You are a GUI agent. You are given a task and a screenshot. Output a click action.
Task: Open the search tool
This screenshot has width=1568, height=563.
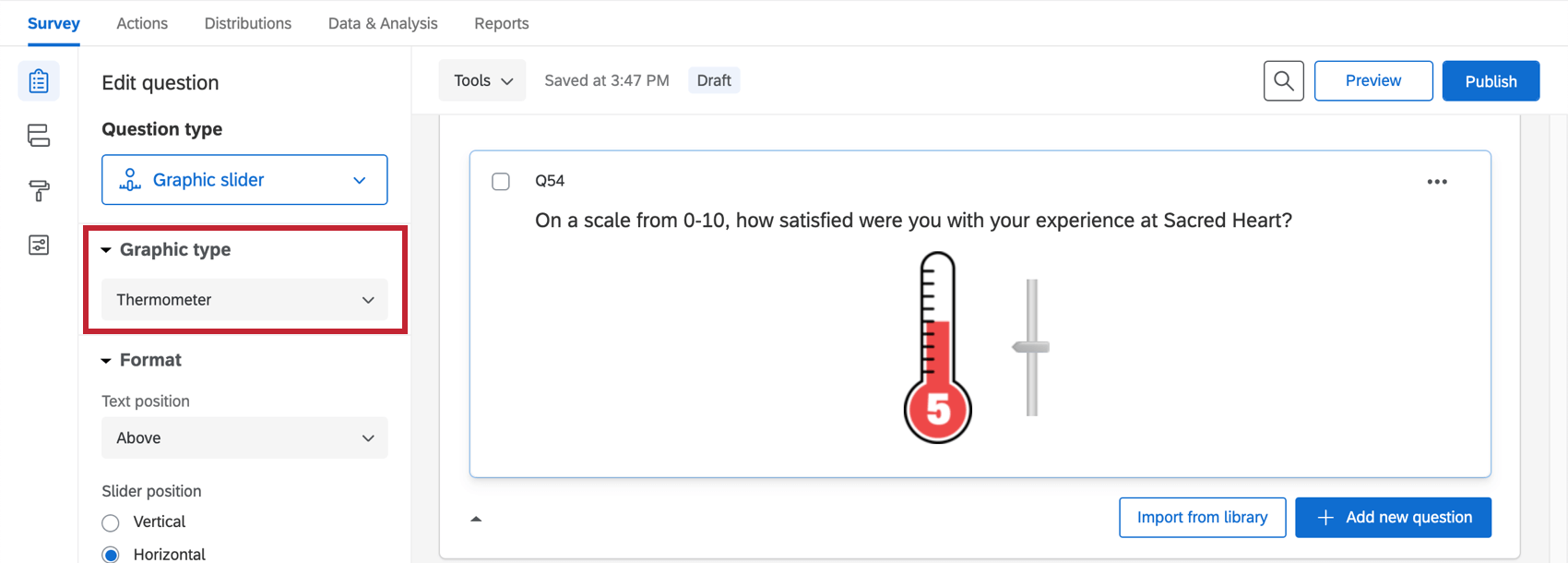pyautogui.click(x=1283, y=80)
